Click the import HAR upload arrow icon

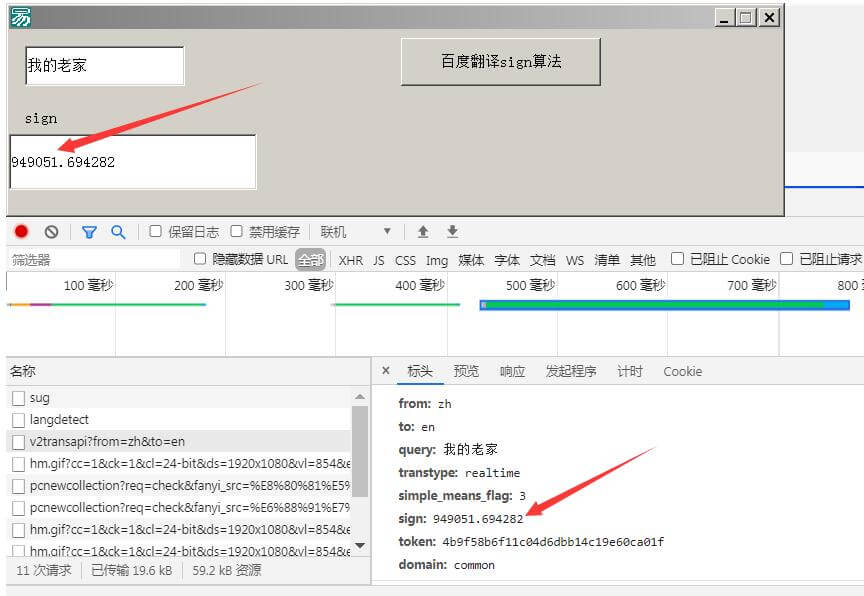click(423, 231)
